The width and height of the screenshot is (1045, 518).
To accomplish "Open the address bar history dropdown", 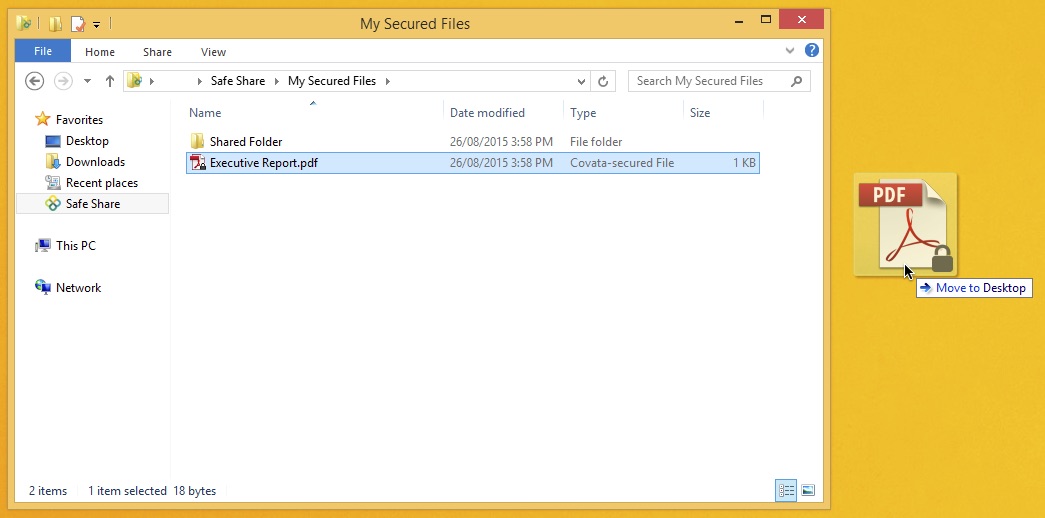I will [582, 81].
